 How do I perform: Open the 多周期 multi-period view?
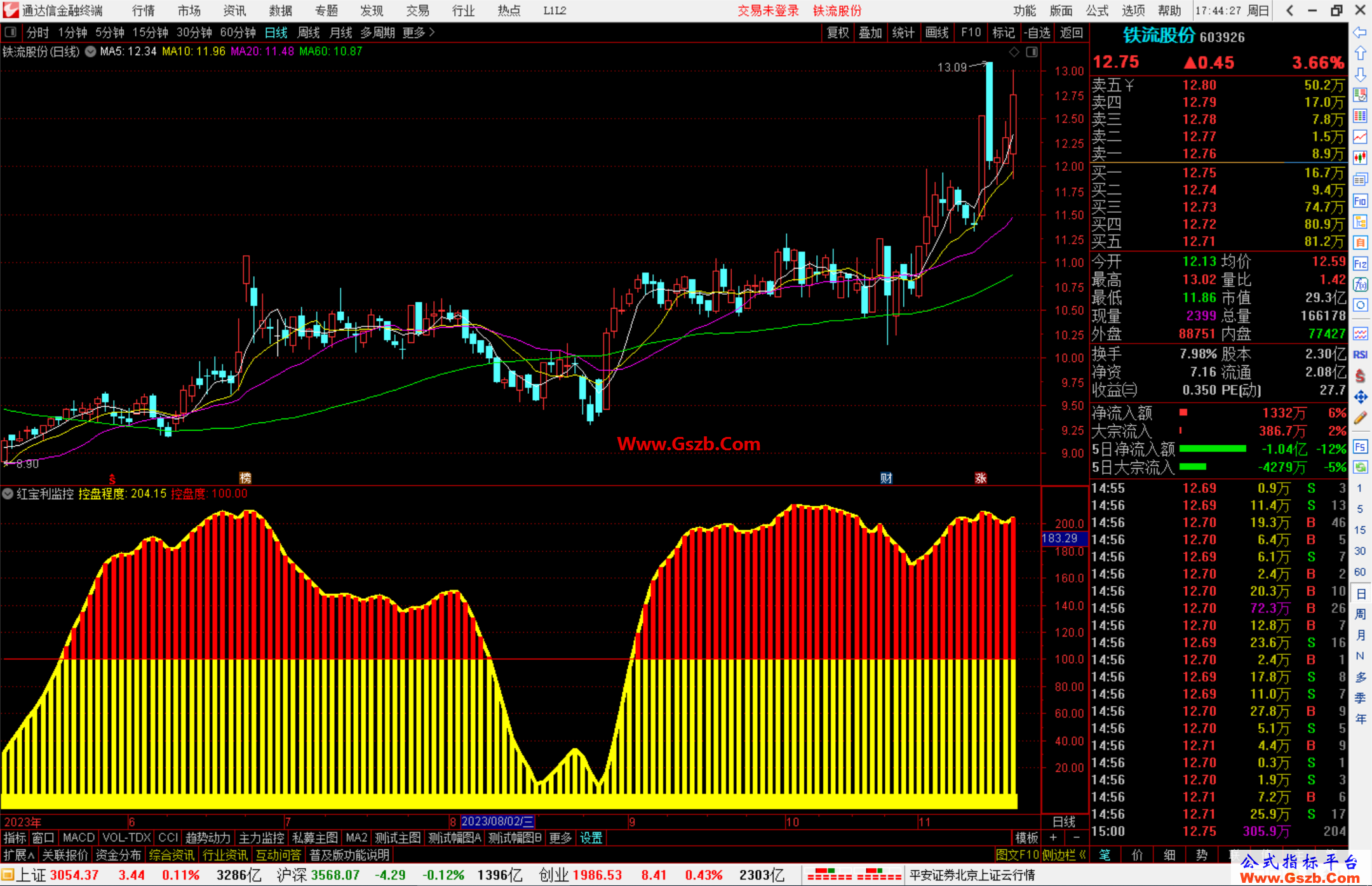[378, 32]
